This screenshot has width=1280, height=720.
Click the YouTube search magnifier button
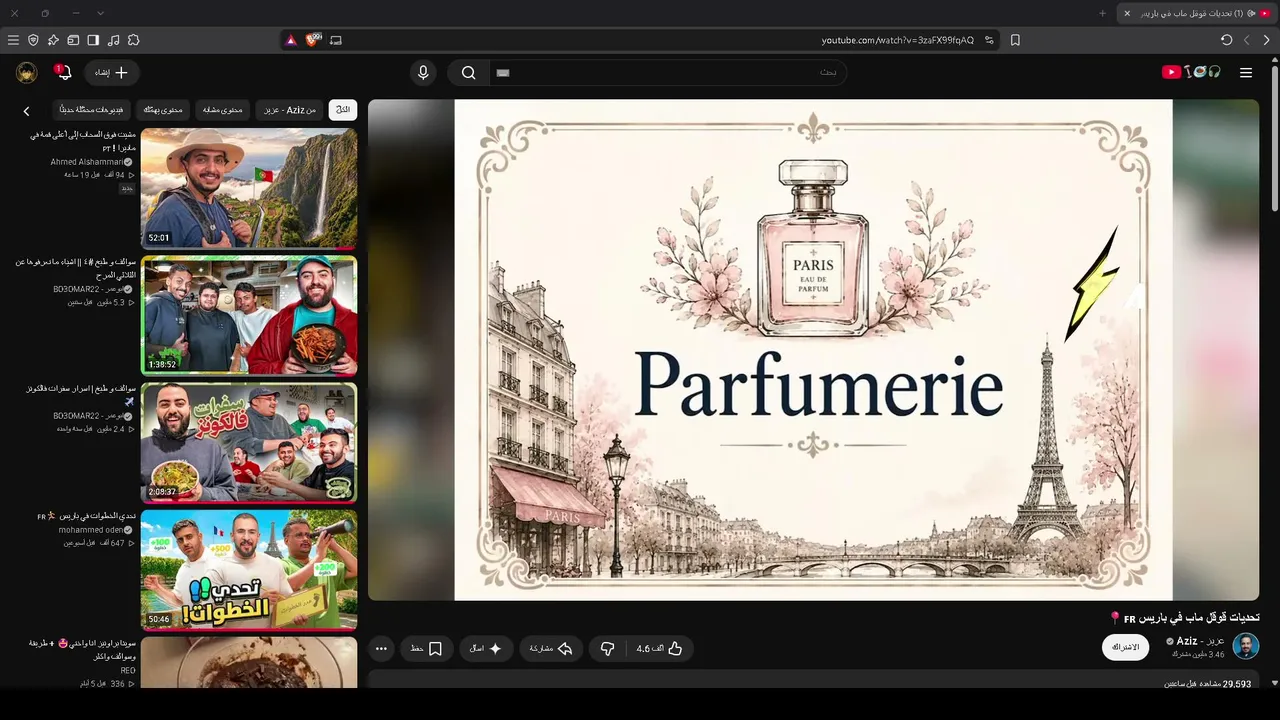tap(468, 72)
